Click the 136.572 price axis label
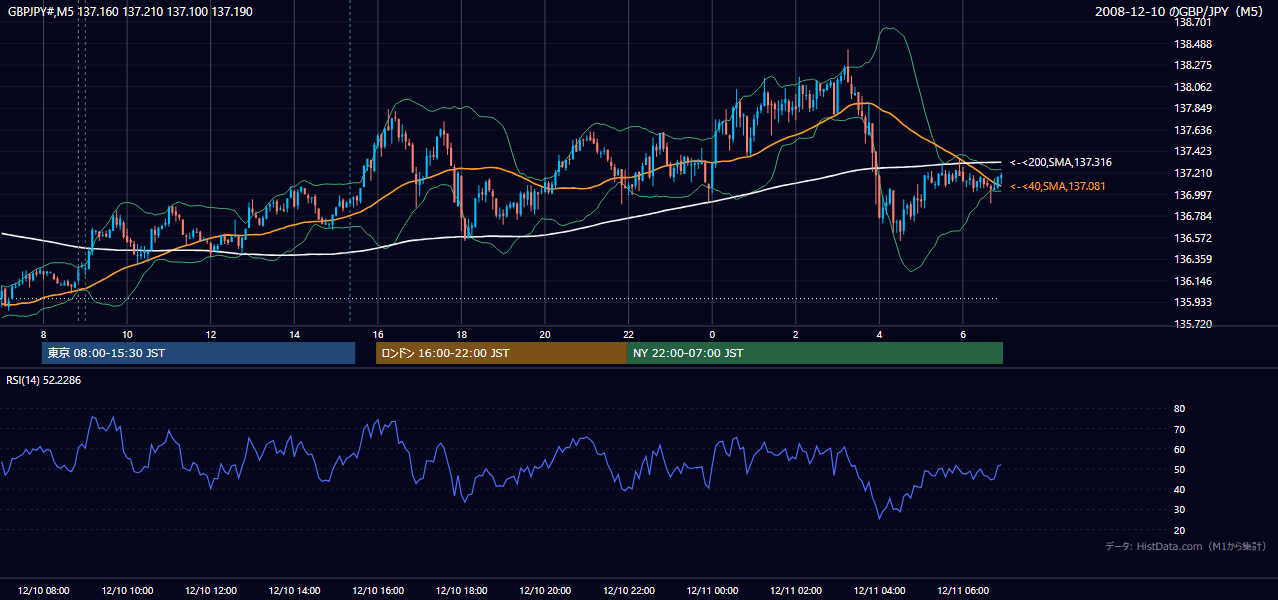The image size is (1278, 600). pyautogui.click(x=1194, y=238)
